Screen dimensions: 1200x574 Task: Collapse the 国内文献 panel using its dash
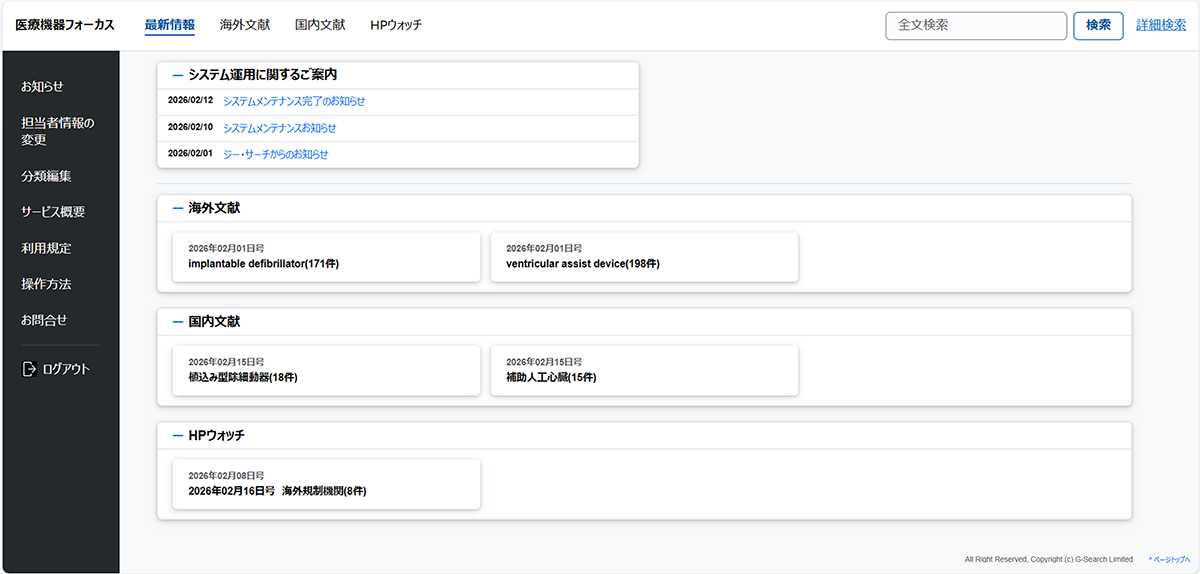178,322
